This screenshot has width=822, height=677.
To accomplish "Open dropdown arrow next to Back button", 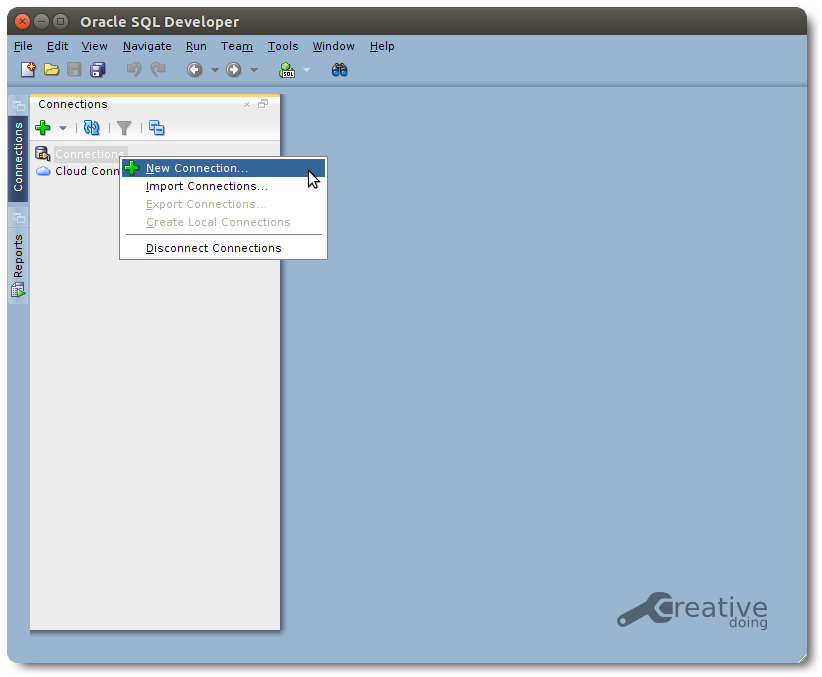I will [x=214, y=70].
